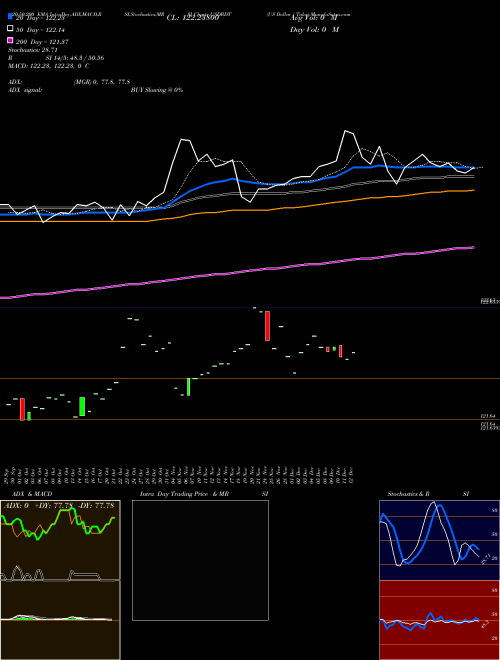
Task: Click the white 50 Day legend swatch
Action: [x=10, y=29]
